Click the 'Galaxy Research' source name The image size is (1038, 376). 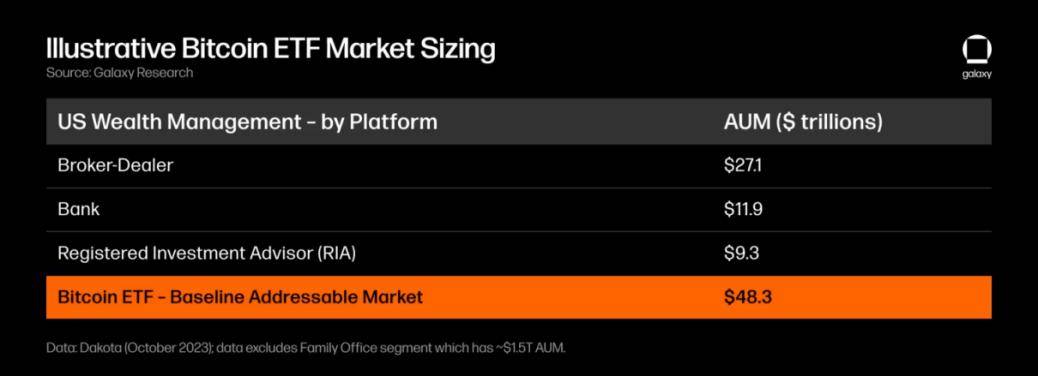click(138, 73)
